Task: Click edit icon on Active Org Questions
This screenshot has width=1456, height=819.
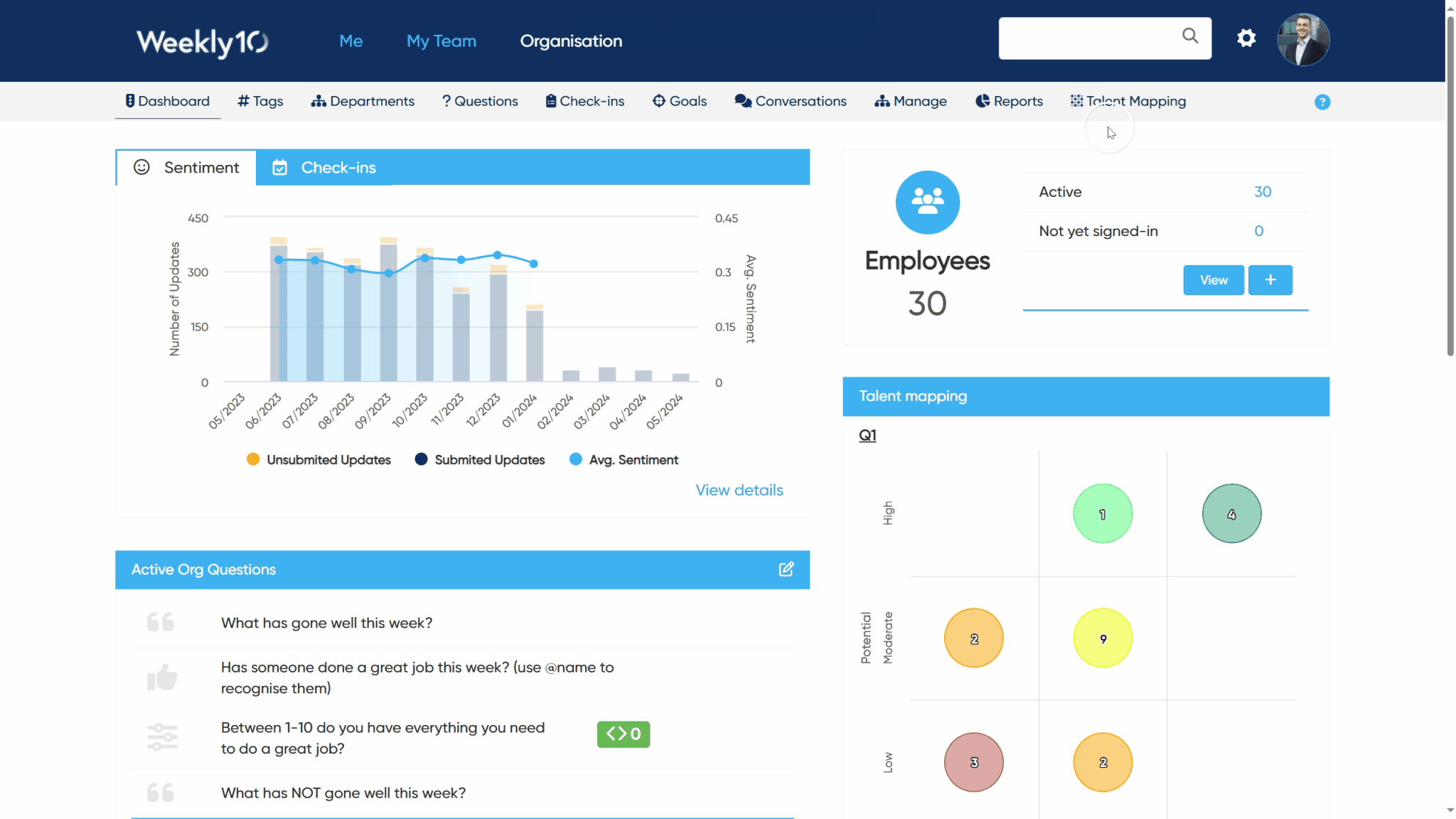Action: tap(786, 569)
